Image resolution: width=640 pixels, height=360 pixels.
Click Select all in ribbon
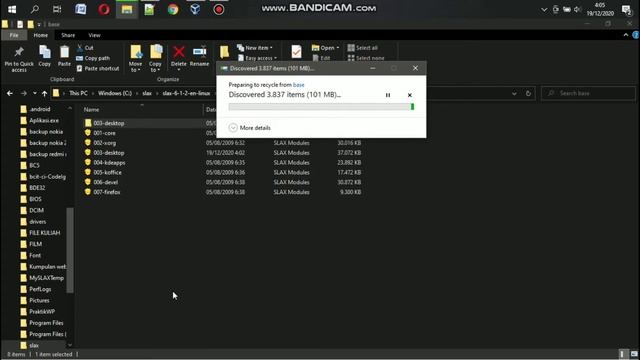point(363,48)
